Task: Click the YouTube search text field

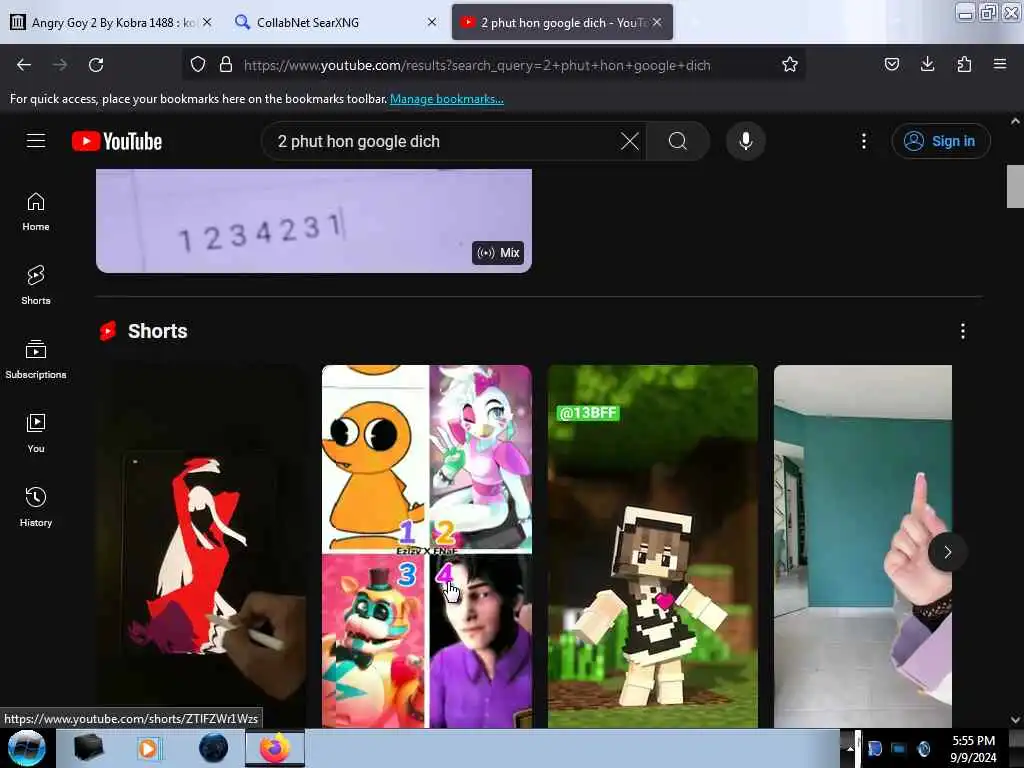Action: (444, 141)
